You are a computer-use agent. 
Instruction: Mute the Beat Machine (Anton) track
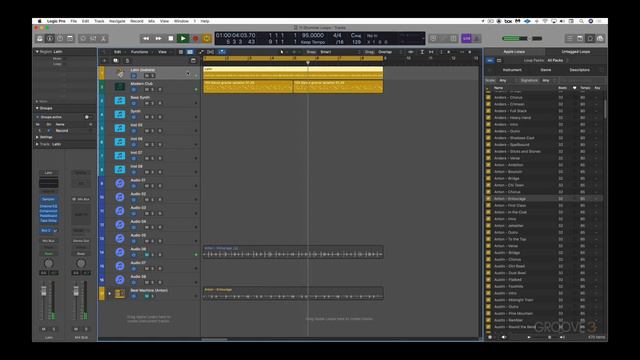pyautogui.click(x=147, y=296)
